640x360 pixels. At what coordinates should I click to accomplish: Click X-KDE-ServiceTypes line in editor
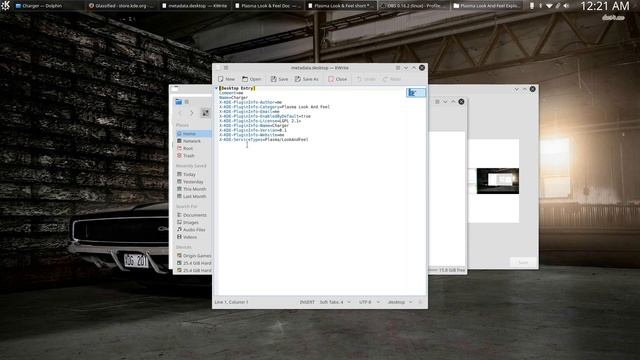tap(264, 140)
